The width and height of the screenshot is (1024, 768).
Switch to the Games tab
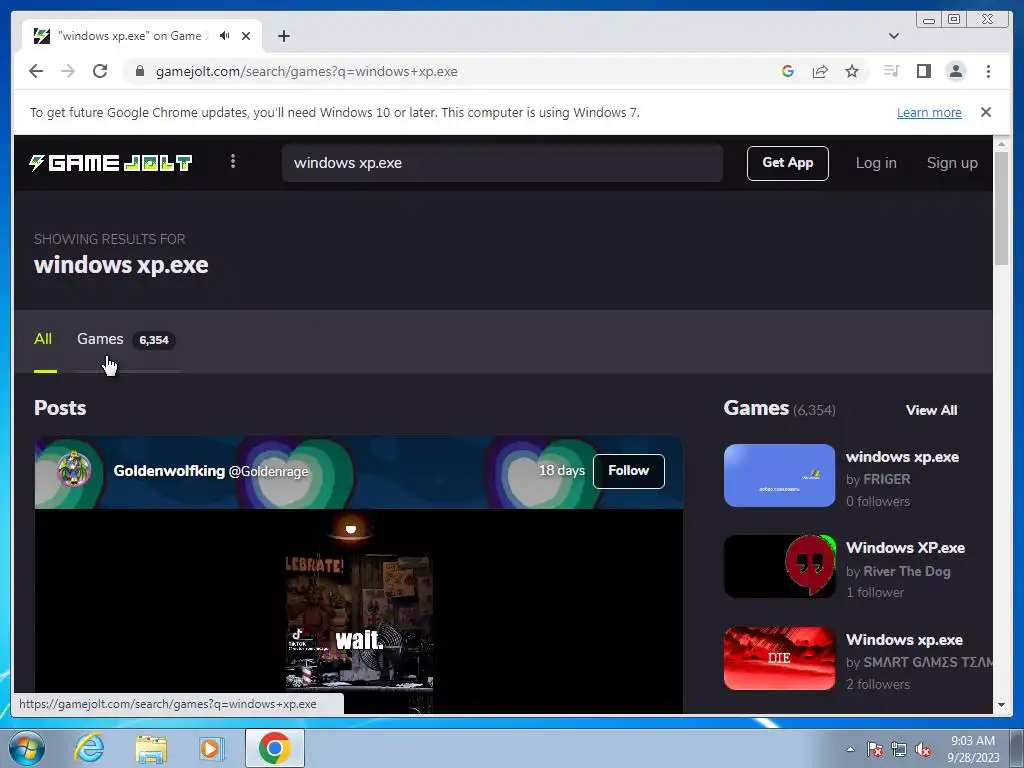[x=100, y=339]
